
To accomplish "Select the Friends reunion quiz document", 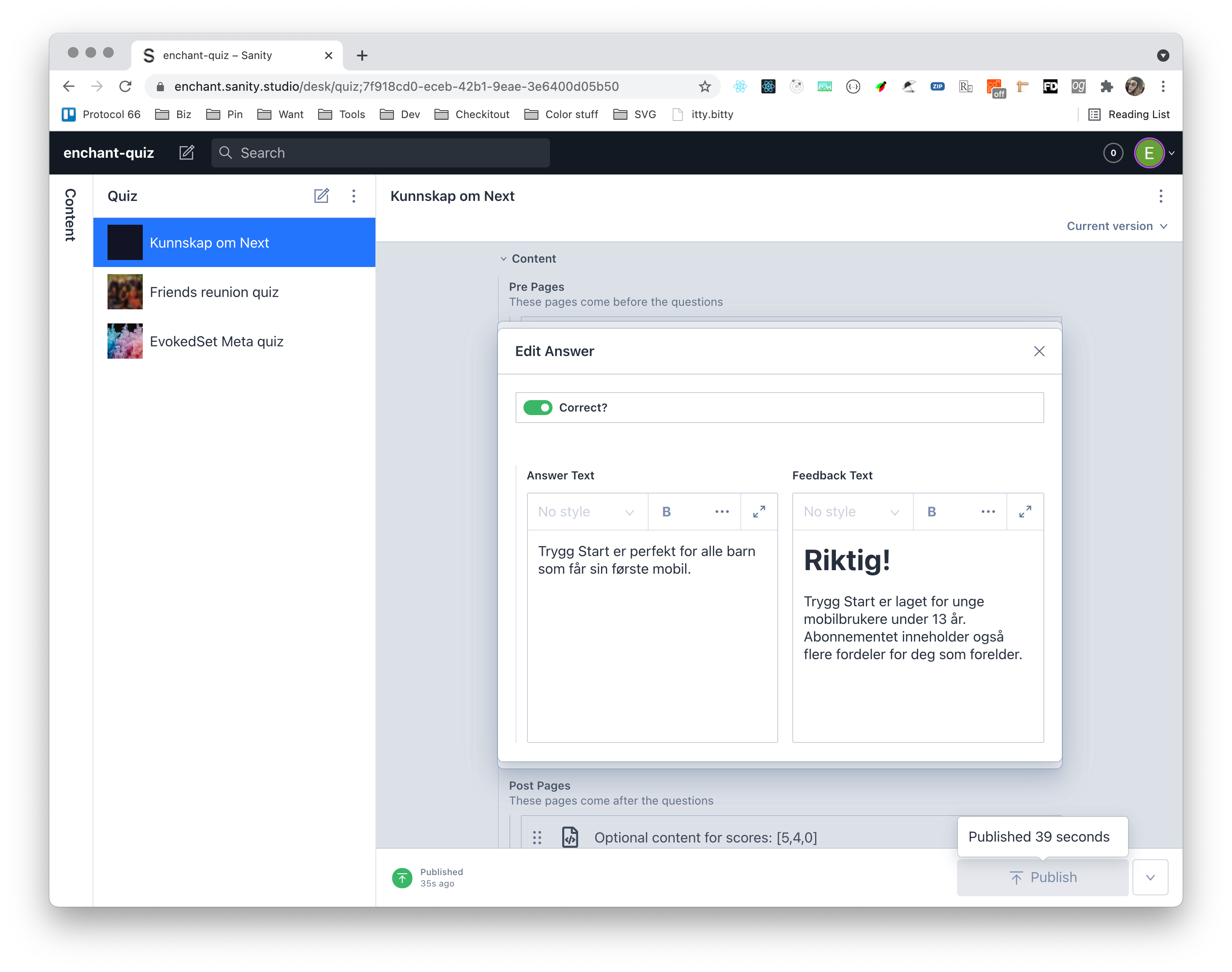I will click(214, 292).
